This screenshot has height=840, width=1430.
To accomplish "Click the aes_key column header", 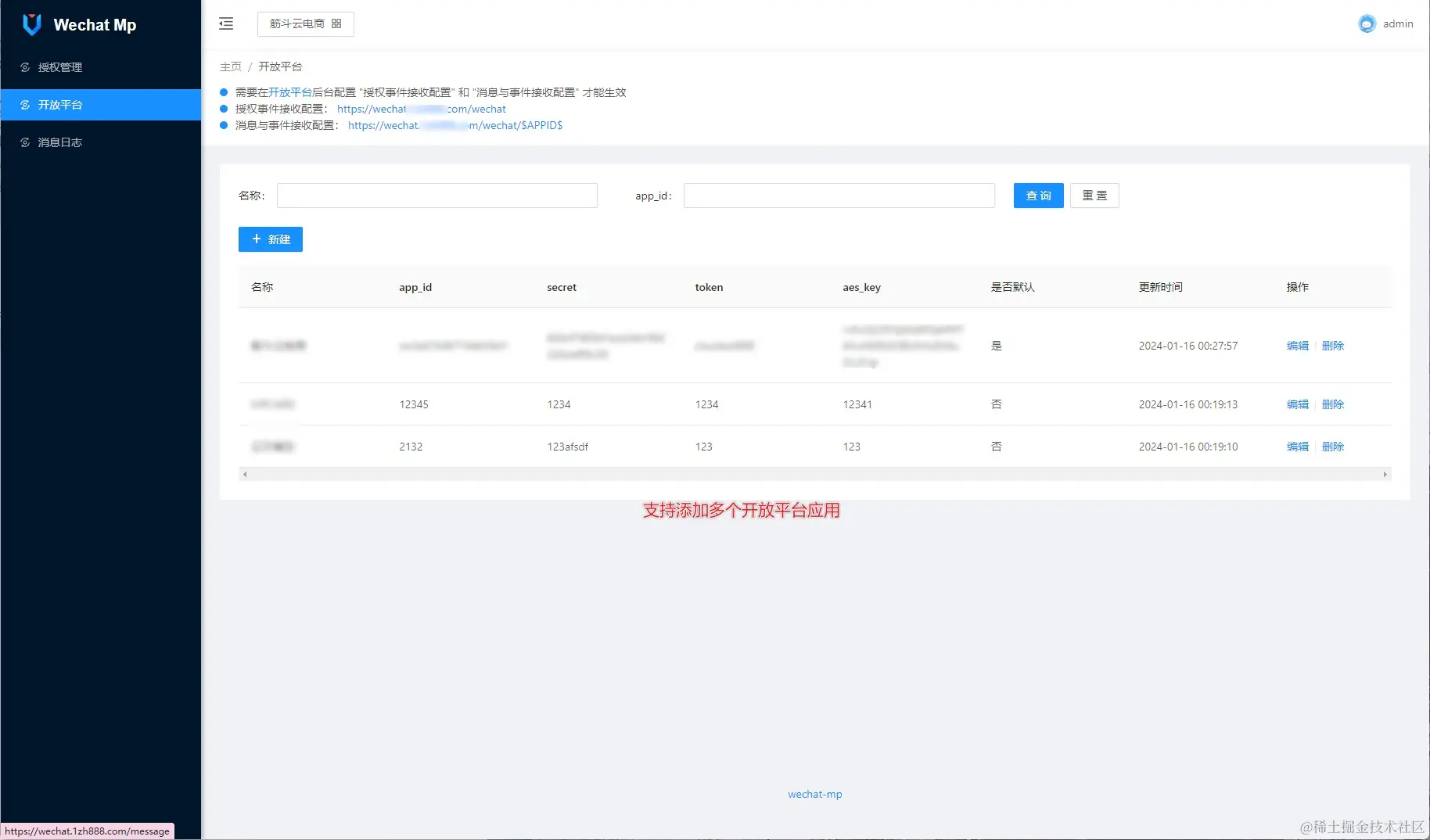I will 862,287.
